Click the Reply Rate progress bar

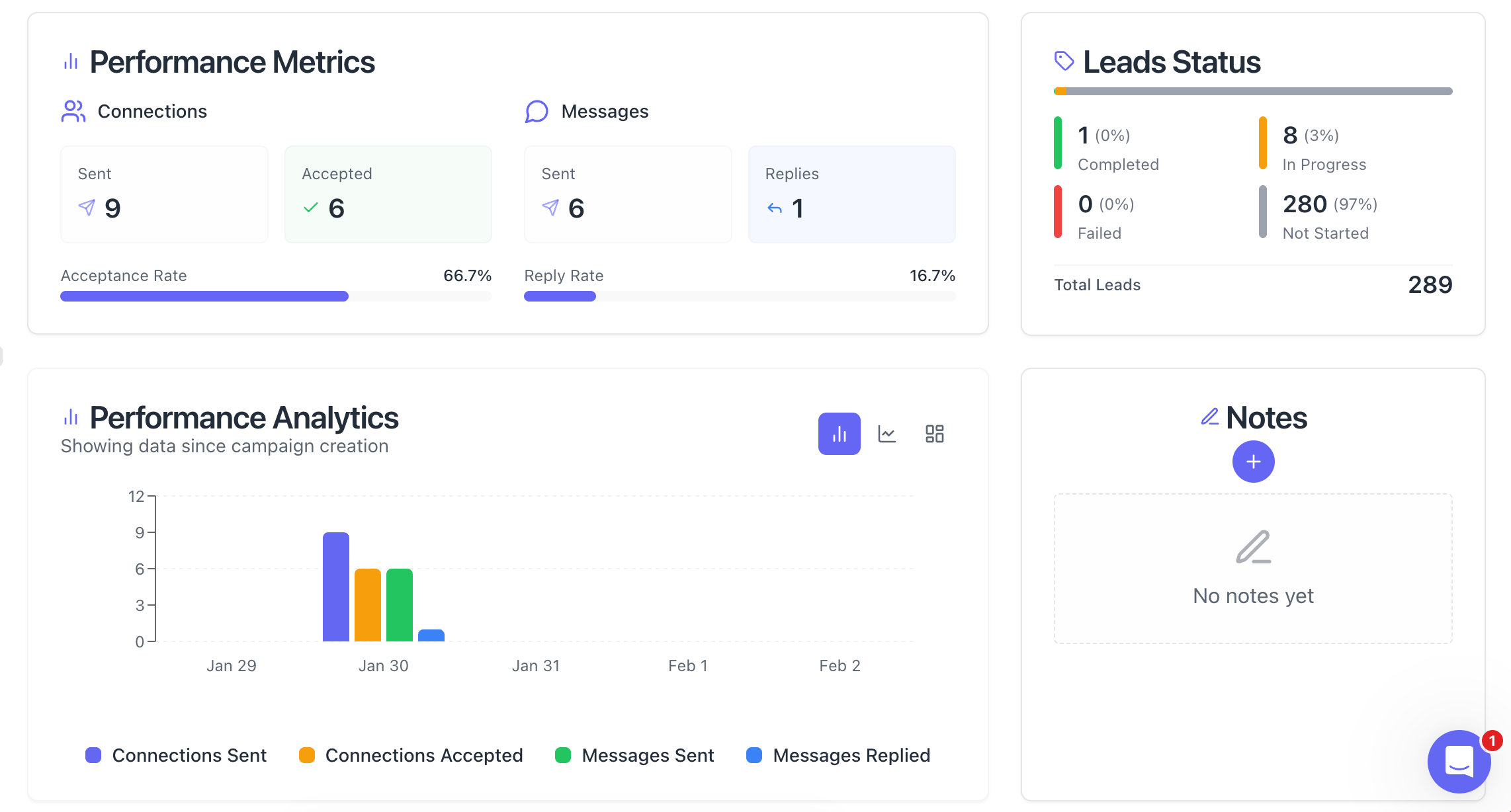point(739,296)
